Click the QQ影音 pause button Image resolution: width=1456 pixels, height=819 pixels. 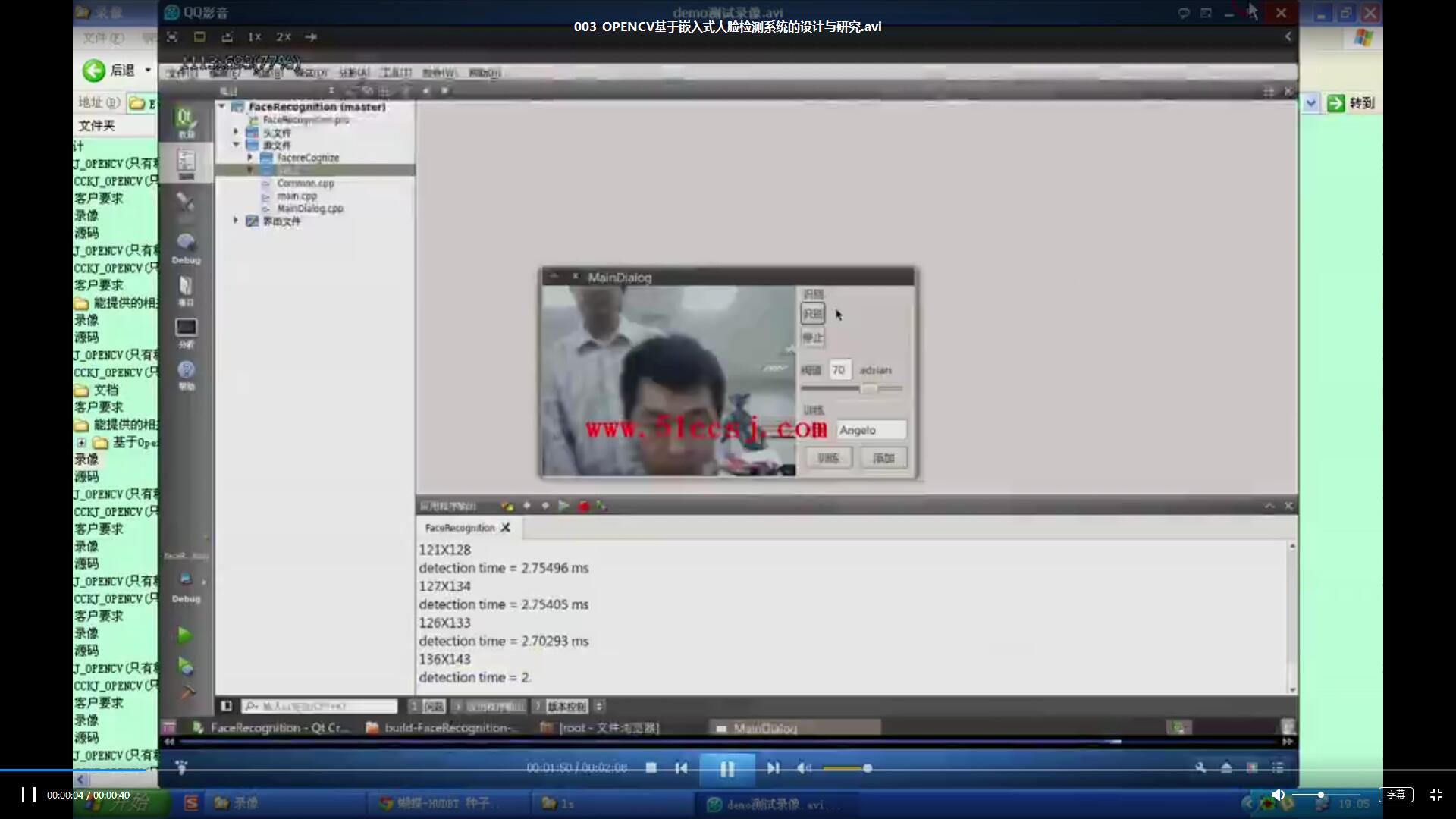(x=726, y=769)
